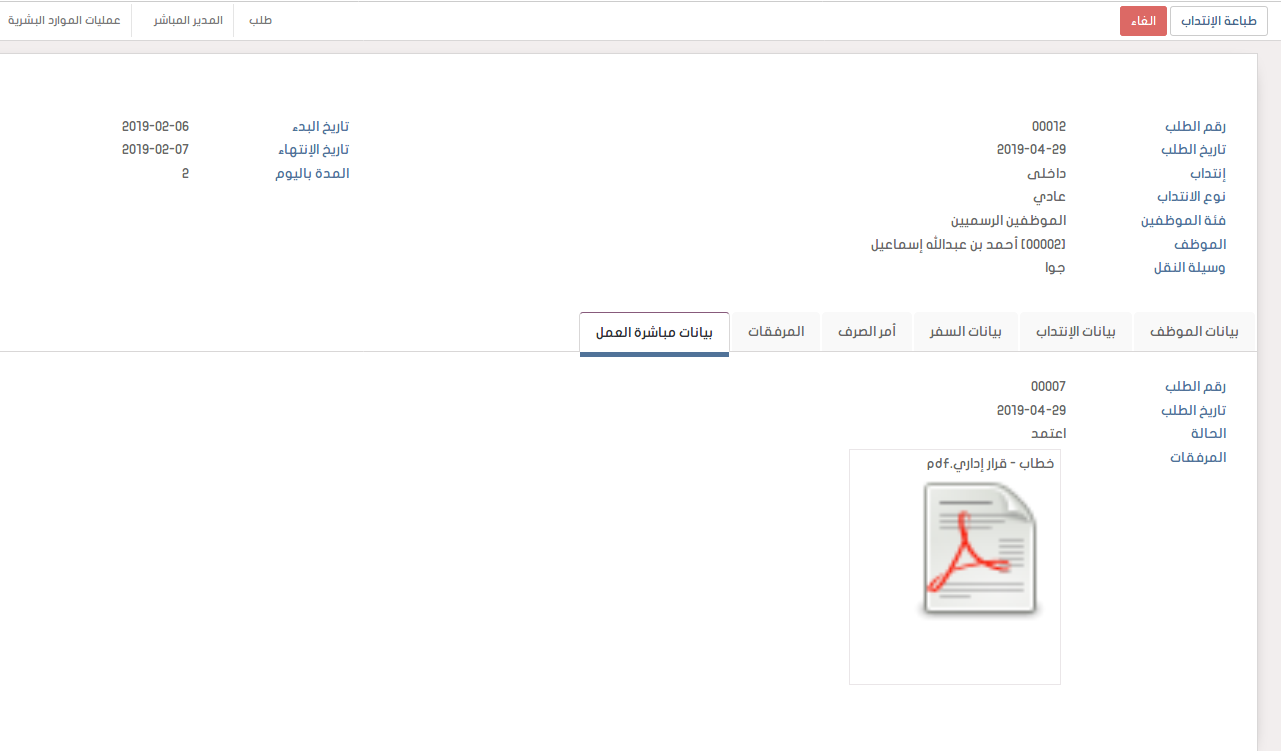The image size is (1281, 751).
Task: Open the المرفقات tab
Action: (776, 332)
